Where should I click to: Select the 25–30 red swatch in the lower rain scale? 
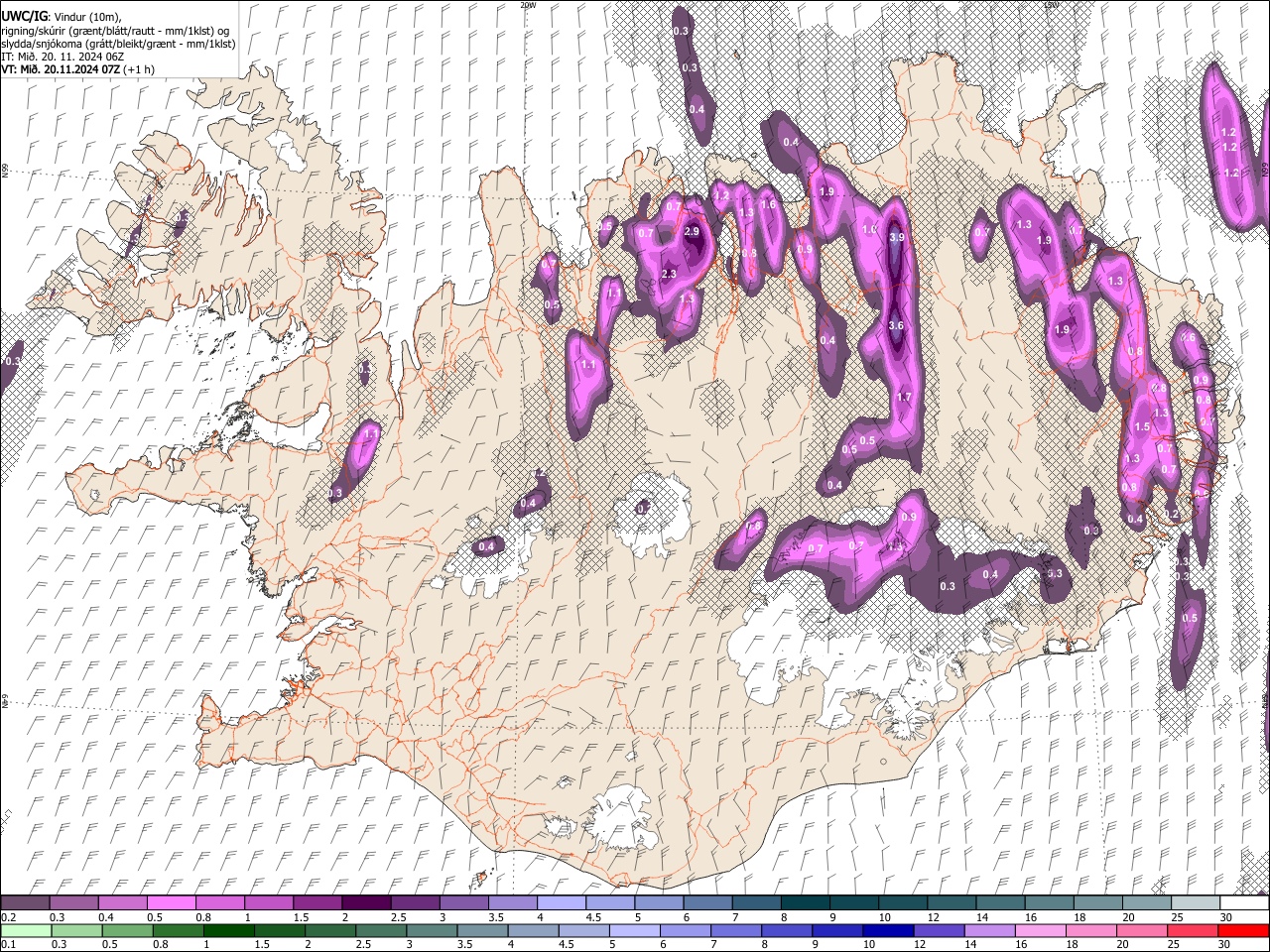[1194, 930]
